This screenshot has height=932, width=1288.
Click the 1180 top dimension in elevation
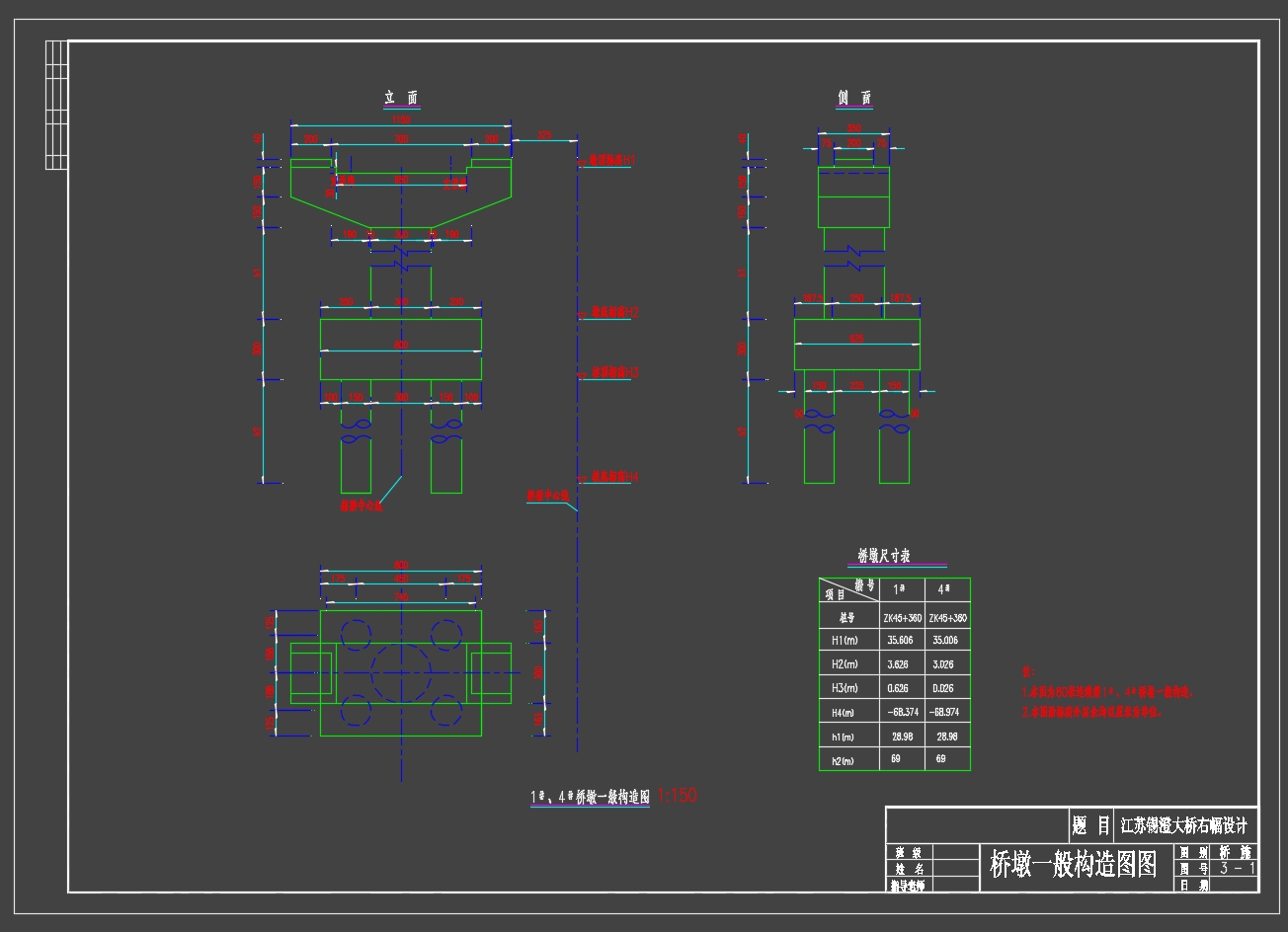click(401, 118)
